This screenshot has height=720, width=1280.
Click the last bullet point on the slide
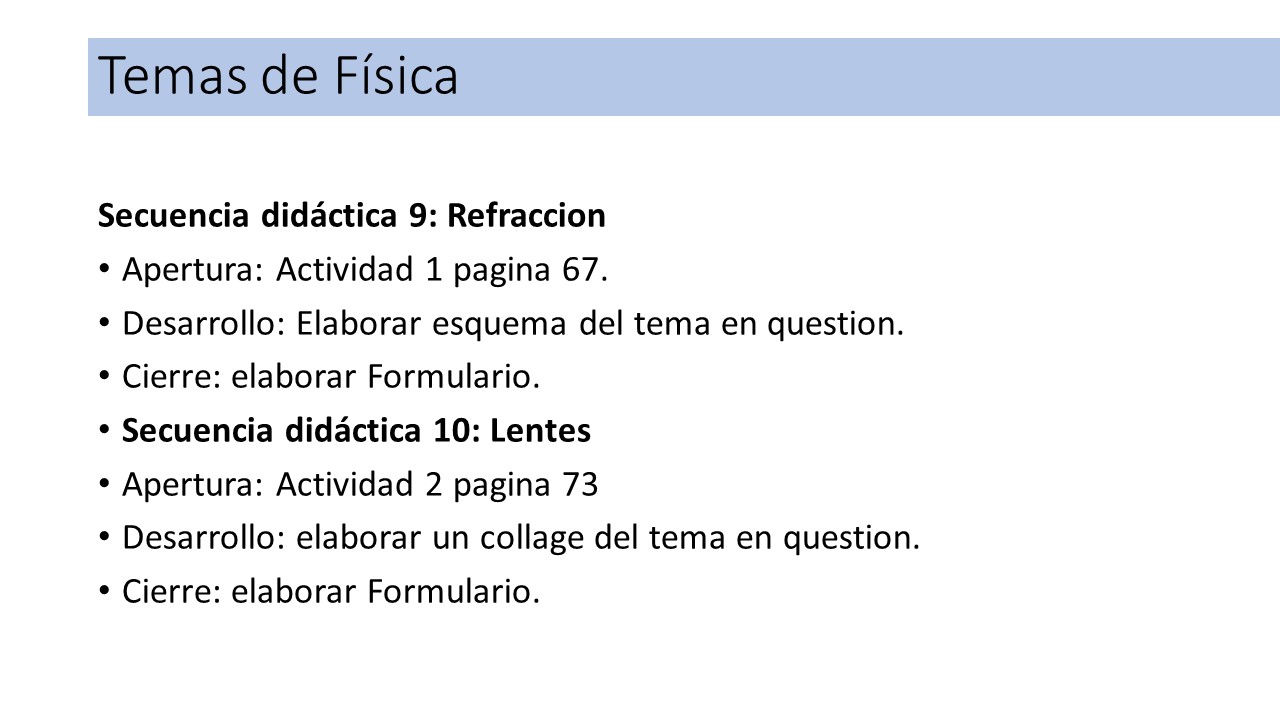(105, 593)
